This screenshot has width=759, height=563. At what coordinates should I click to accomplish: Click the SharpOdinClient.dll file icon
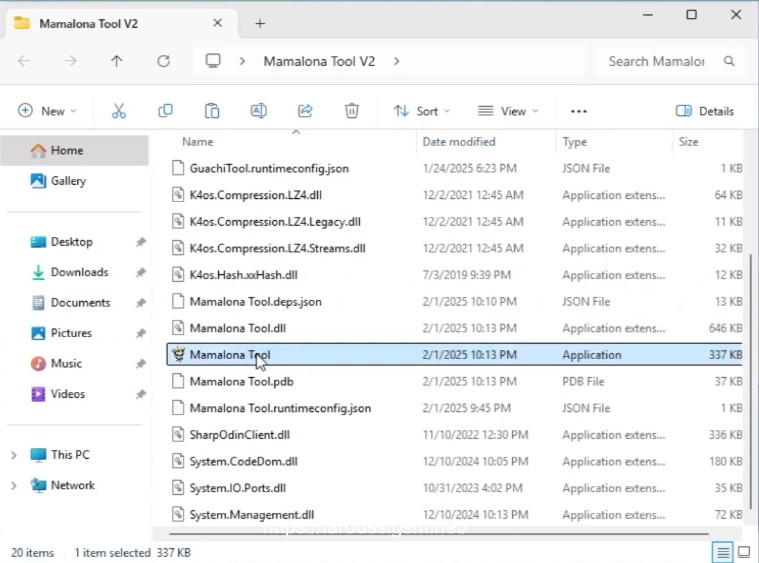[x=178, y=434]
